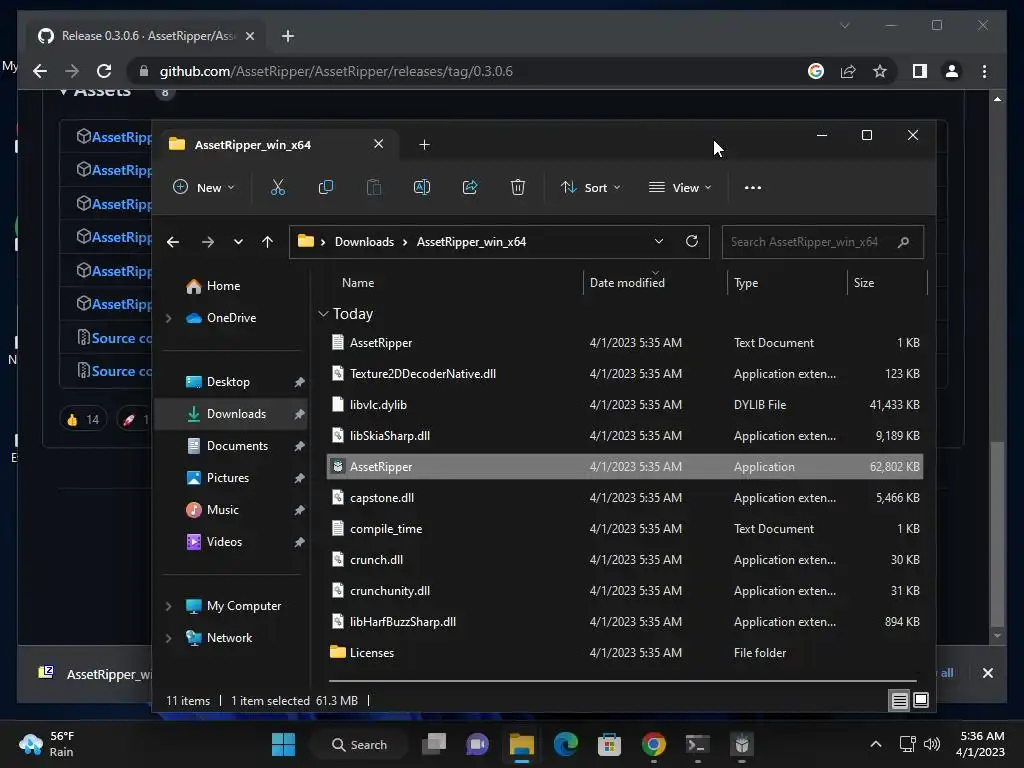The height and width of the screenshot is (768, 1024).
Task: Close the Chrome downloads bar
Action: coord(987,673)
